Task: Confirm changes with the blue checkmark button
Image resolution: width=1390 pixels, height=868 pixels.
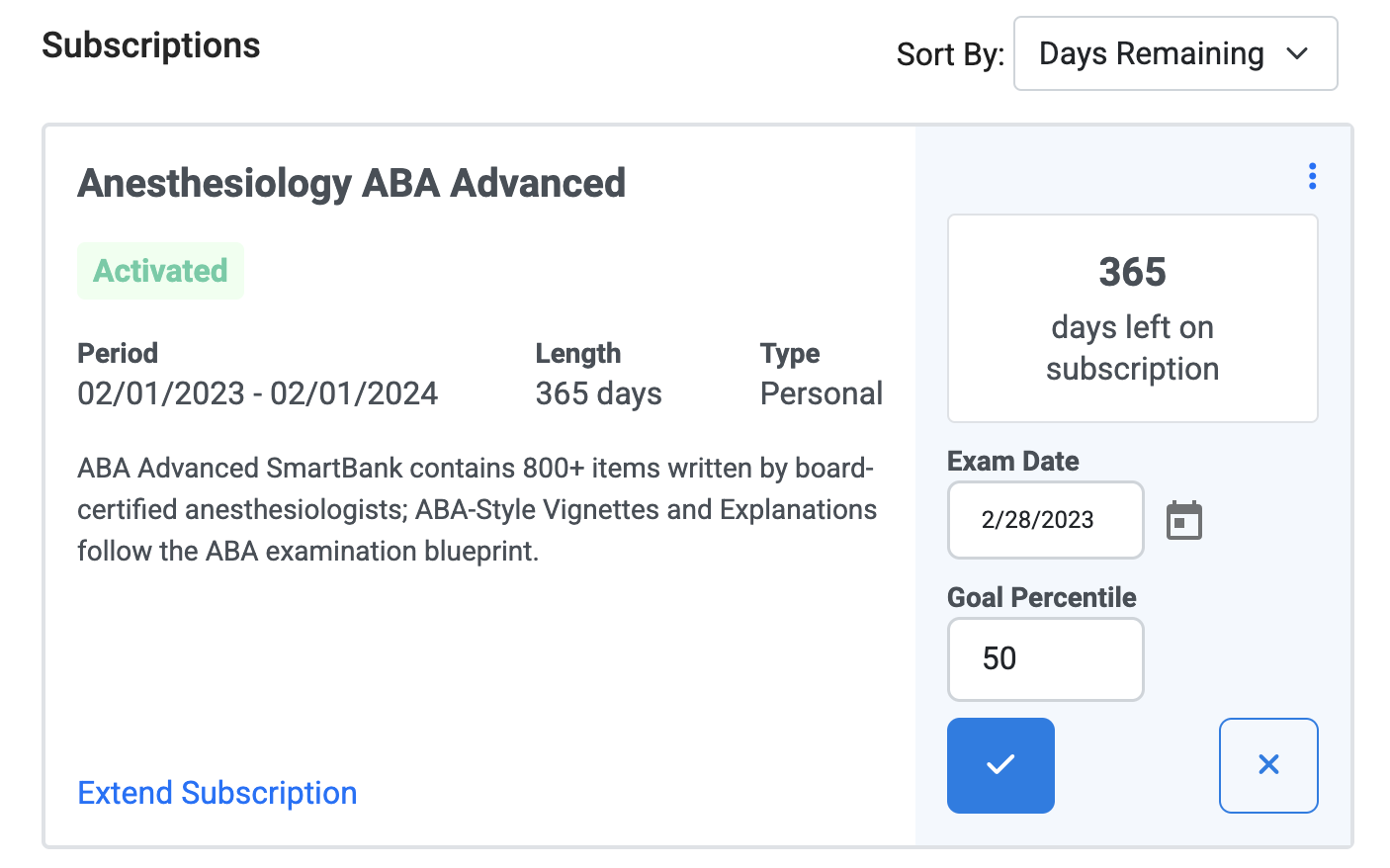Action: tap(1000, 765)
